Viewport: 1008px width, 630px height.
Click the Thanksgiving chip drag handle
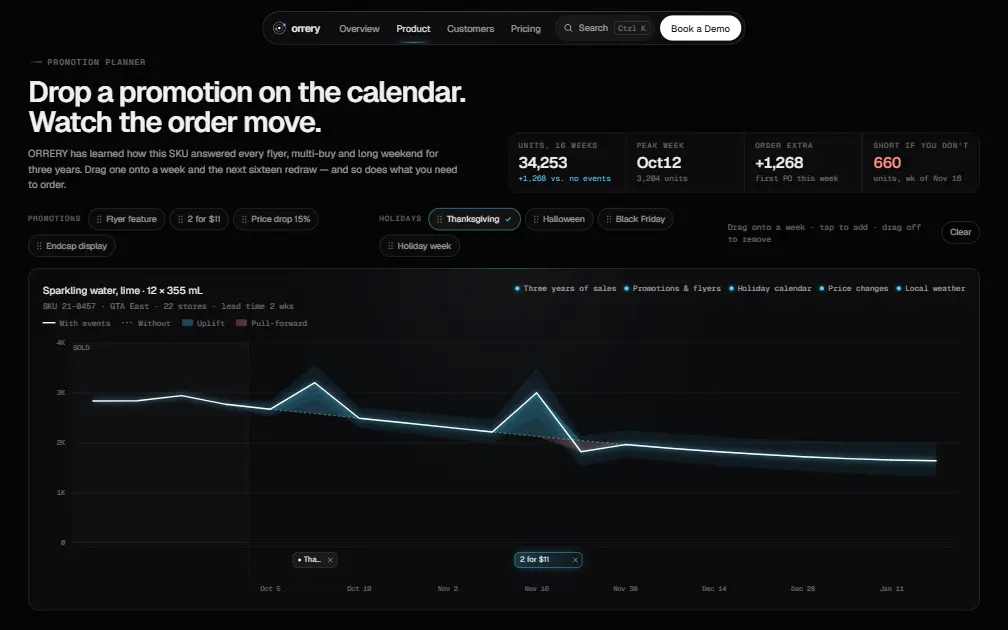pyautogui.click(x=440, y=219)
